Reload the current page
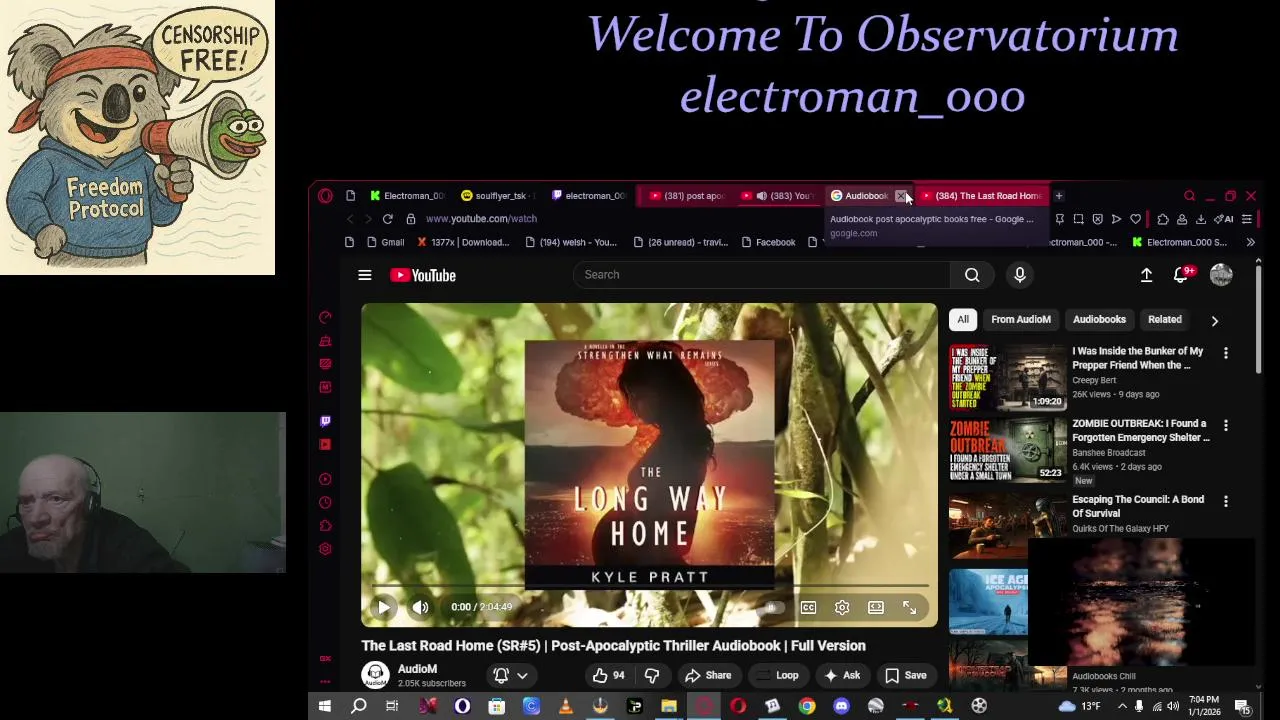 [387, 219]
